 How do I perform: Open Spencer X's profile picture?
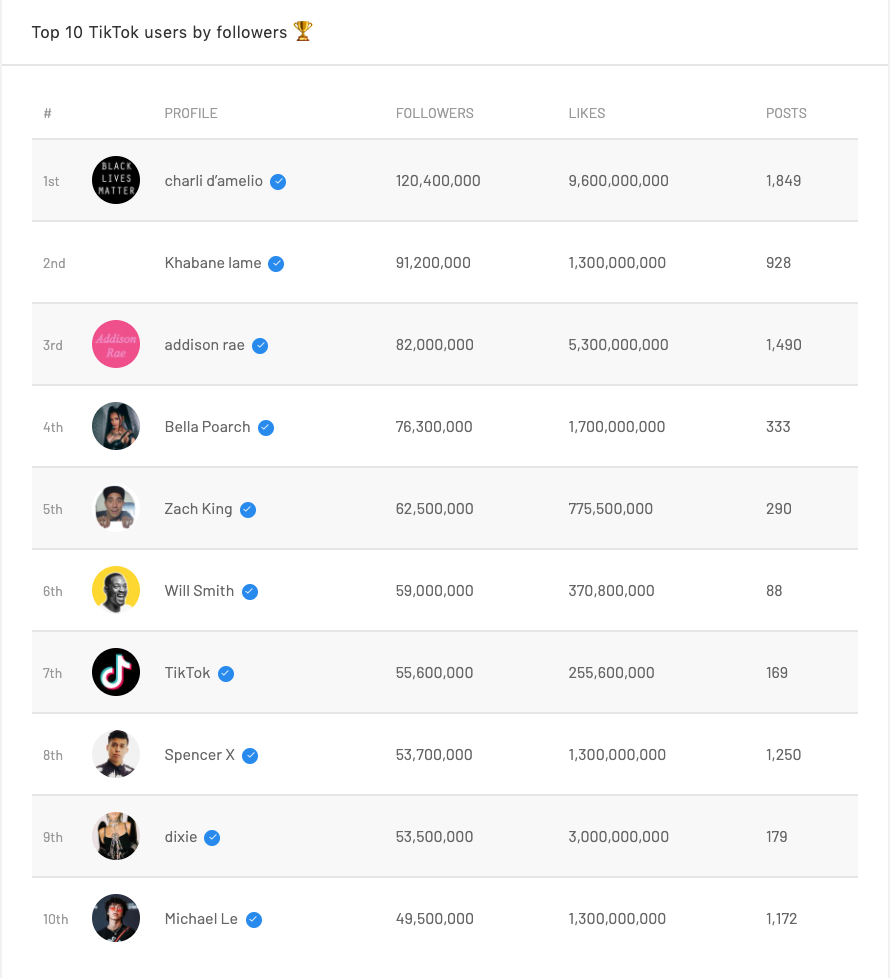coord(116,755)
